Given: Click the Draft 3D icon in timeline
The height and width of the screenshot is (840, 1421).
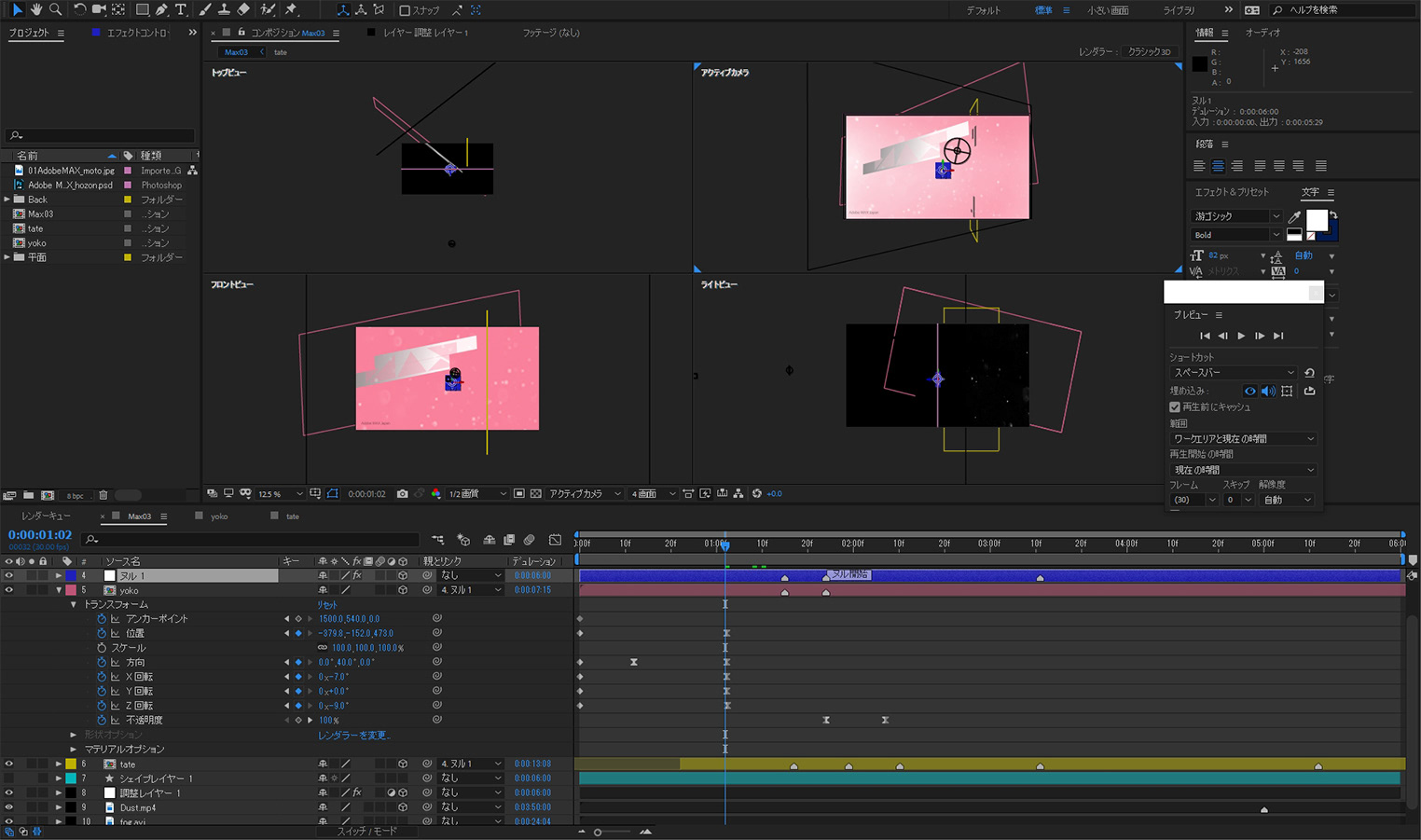Looking at the screenshot, I should point(463,539).
